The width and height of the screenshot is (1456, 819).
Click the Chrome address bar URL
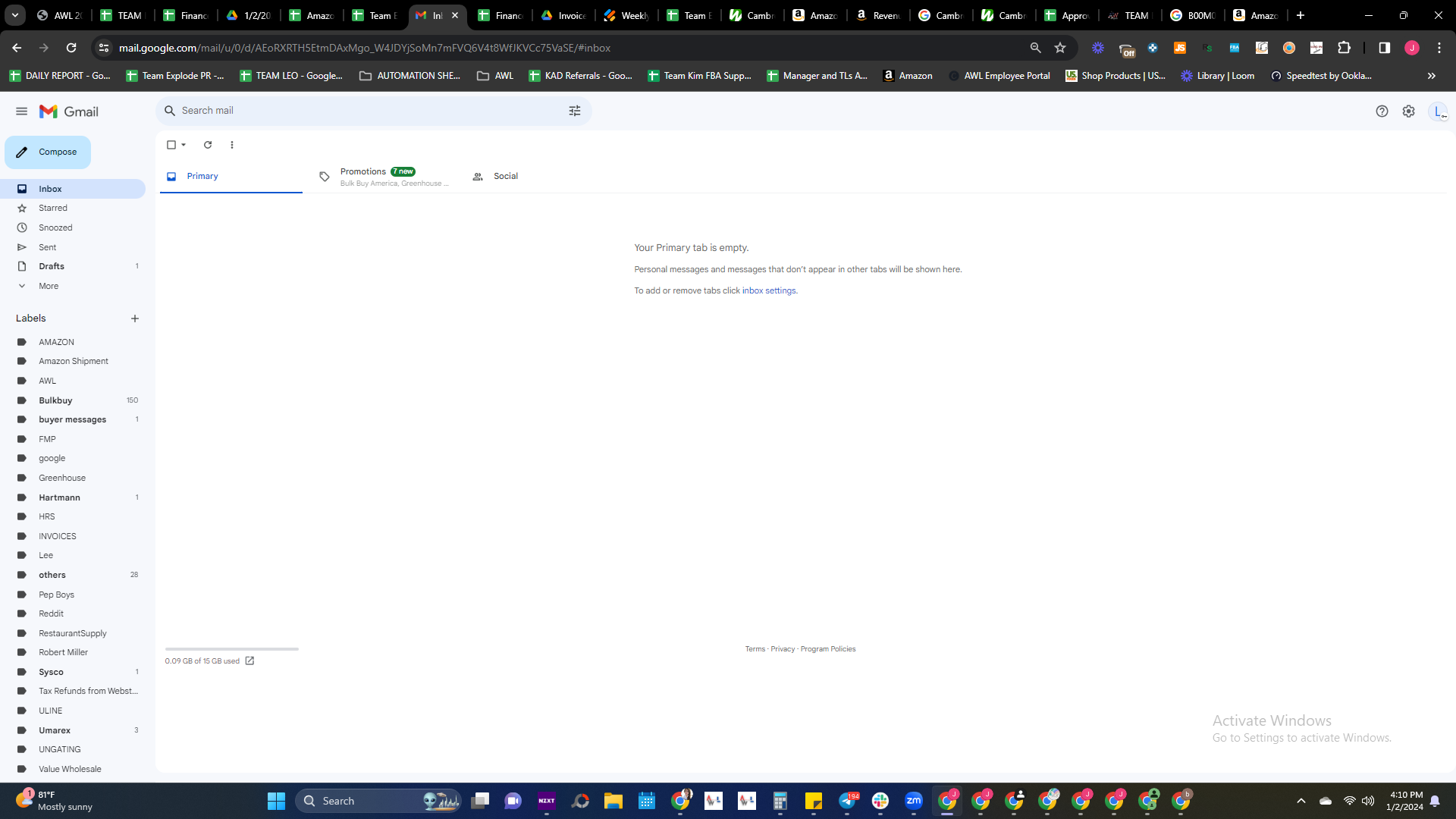point(365,48)
